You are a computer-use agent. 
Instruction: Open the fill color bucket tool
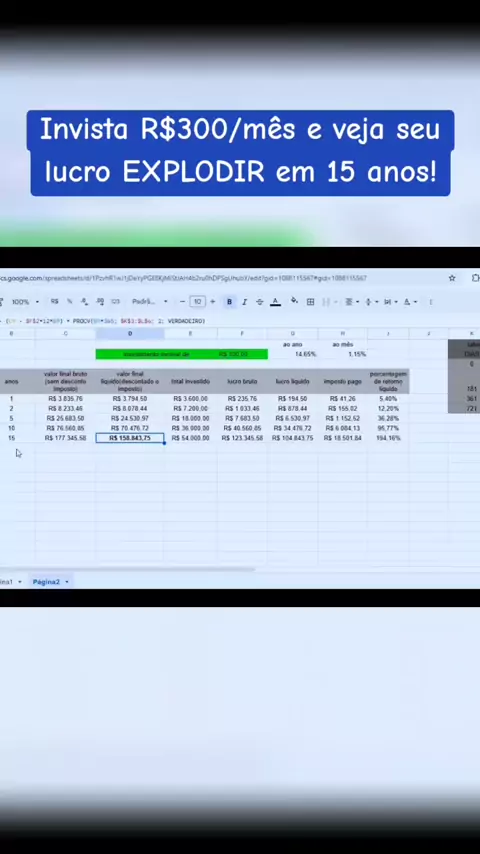point(294,301)
